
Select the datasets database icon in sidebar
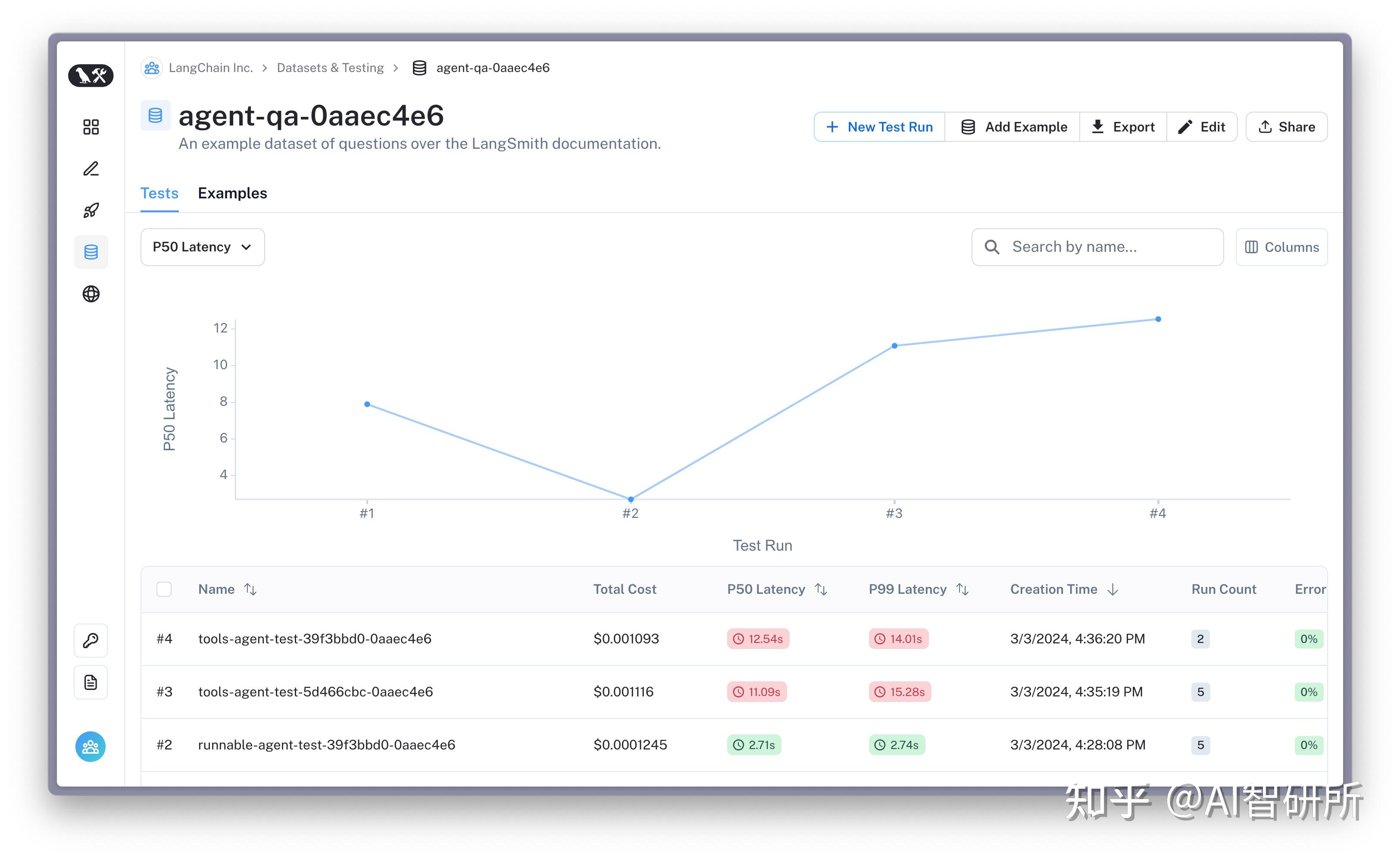(x=91, y=252)
